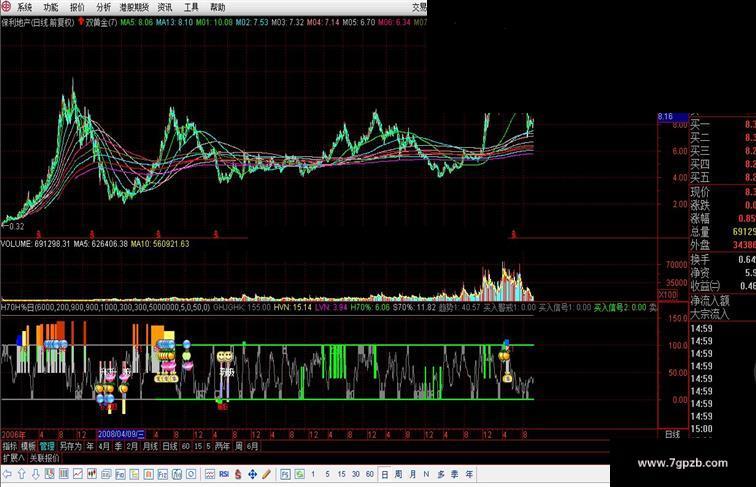Click the 日线 label below price axis
The image size is (756, 487).
(x=673, y=434)
